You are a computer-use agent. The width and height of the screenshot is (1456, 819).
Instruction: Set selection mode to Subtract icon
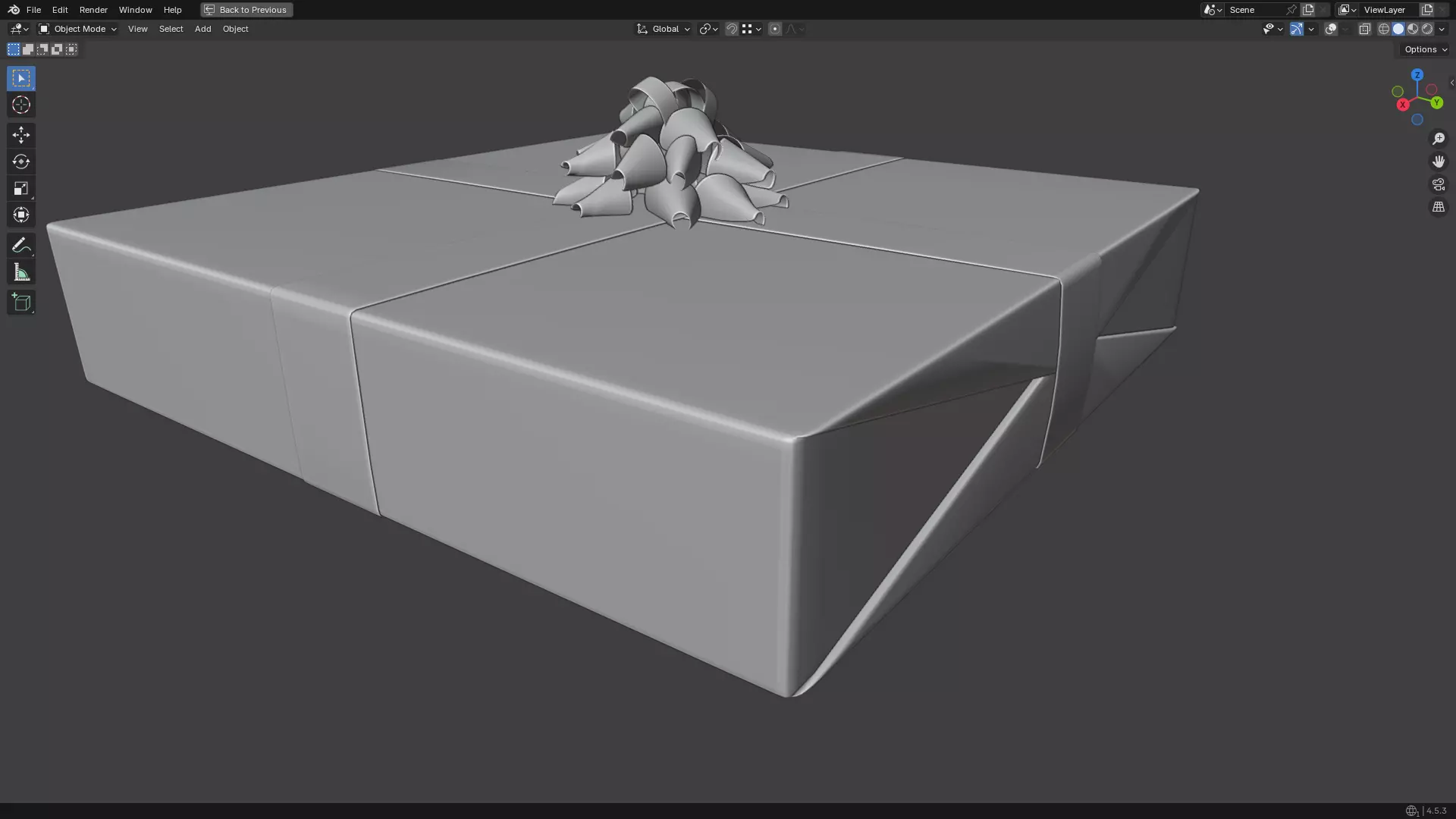click(42, 49)
